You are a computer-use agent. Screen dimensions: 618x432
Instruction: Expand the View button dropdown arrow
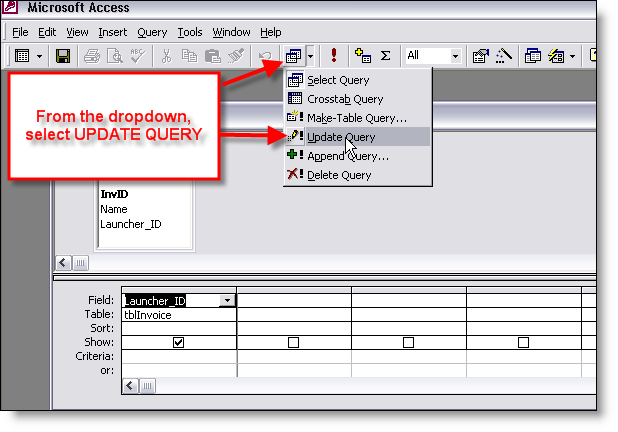[x=39, y=56]
